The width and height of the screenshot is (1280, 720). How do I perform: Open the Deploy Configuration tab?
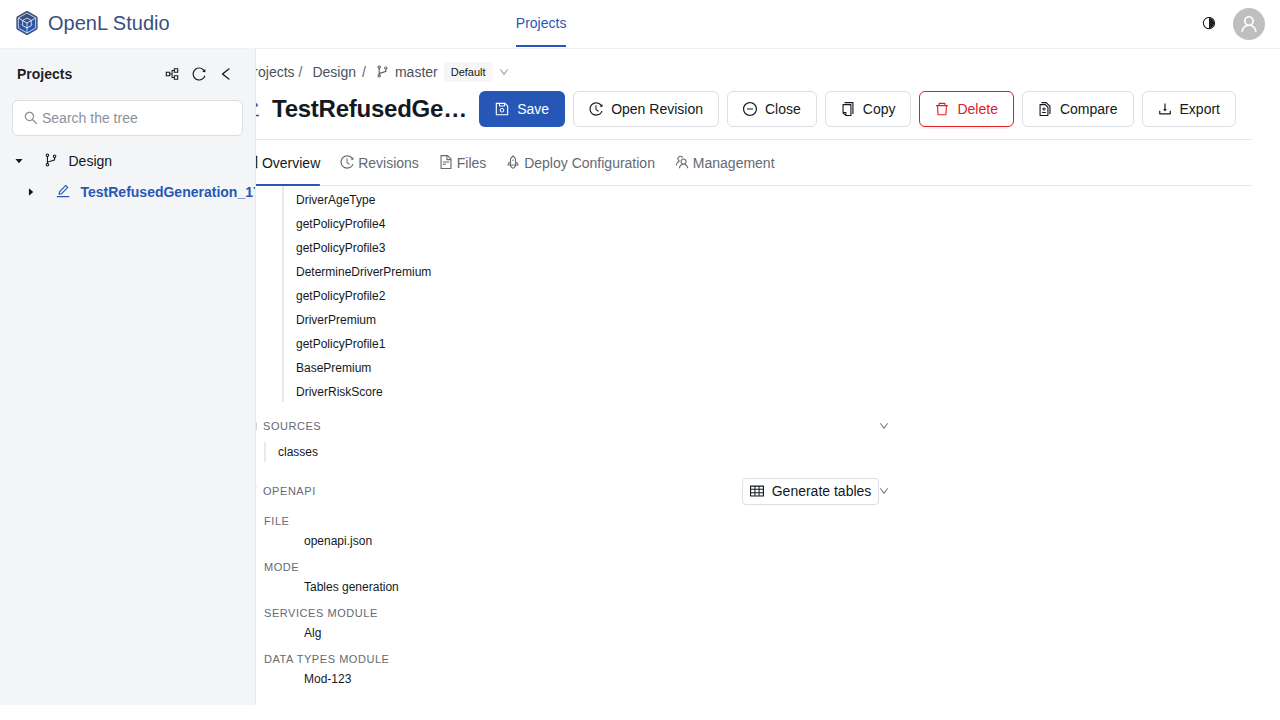click(581, 163)
